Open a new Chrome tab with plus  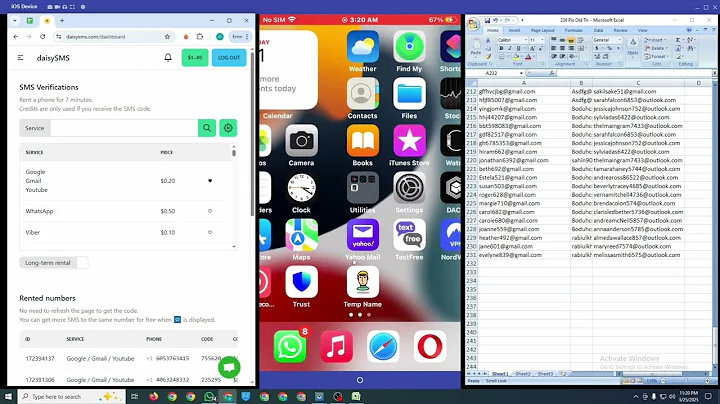(x=62, y=21)
